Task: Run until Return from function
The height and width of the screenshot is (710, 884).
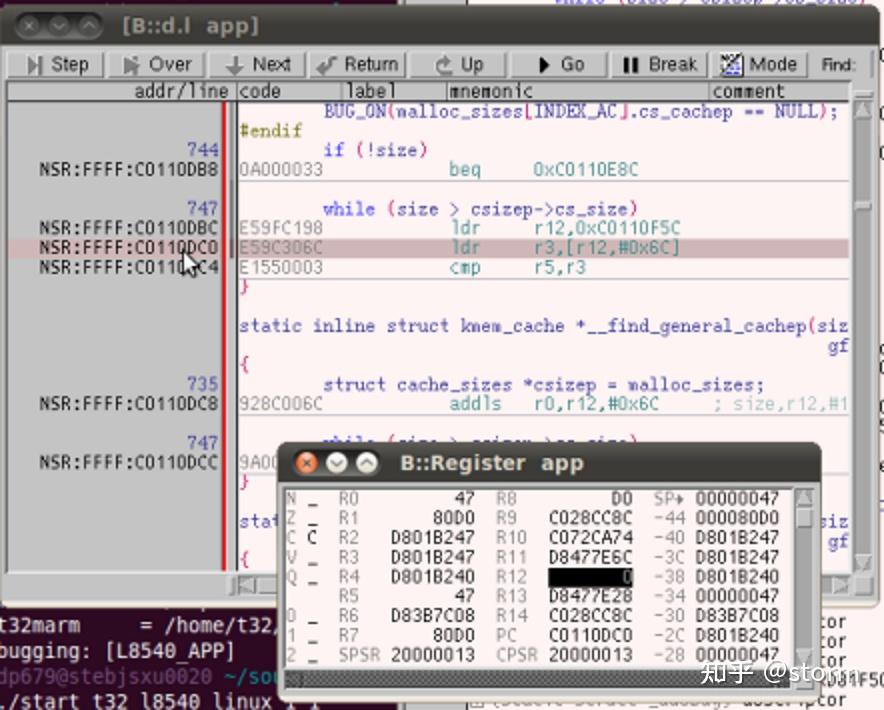Action: [357, 64]
